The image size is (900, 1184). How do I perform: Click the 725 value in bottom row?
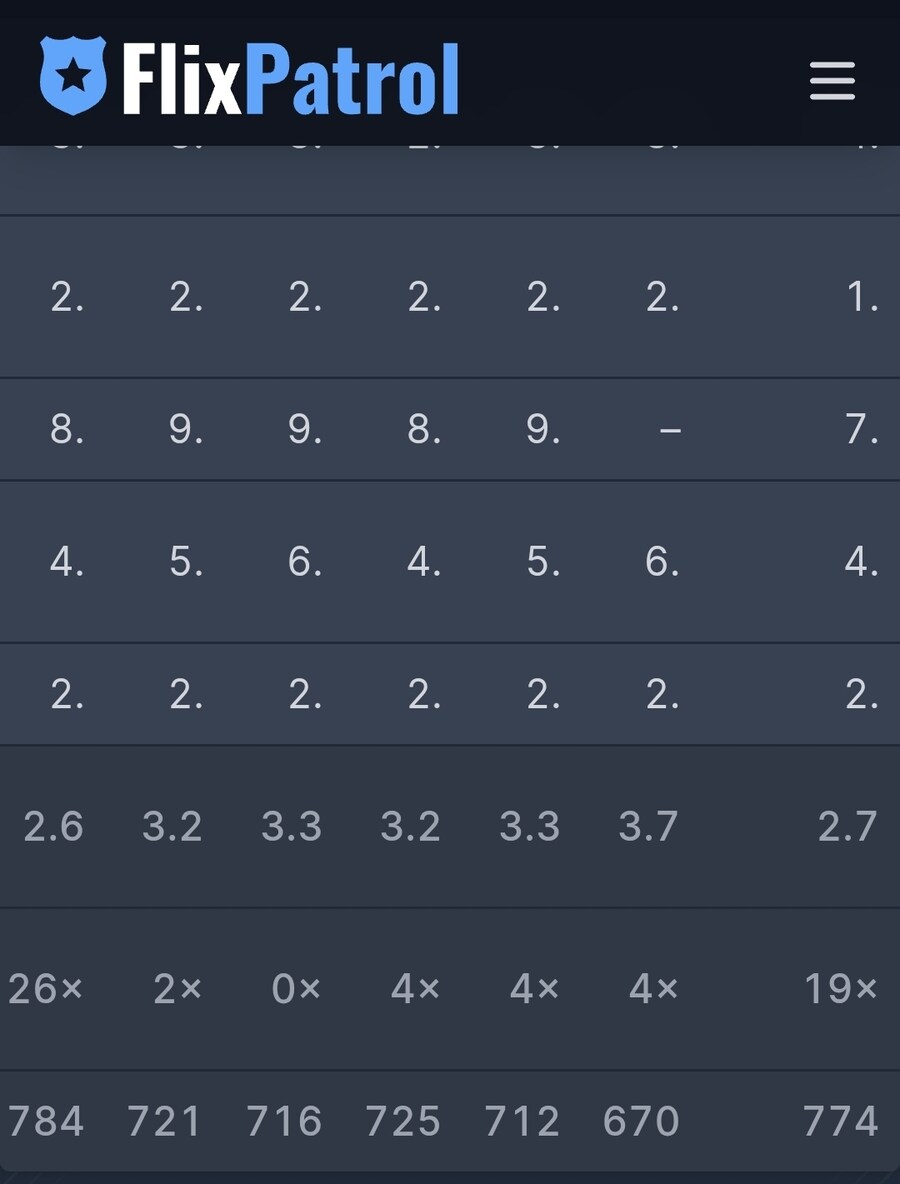coord(402,1121)
